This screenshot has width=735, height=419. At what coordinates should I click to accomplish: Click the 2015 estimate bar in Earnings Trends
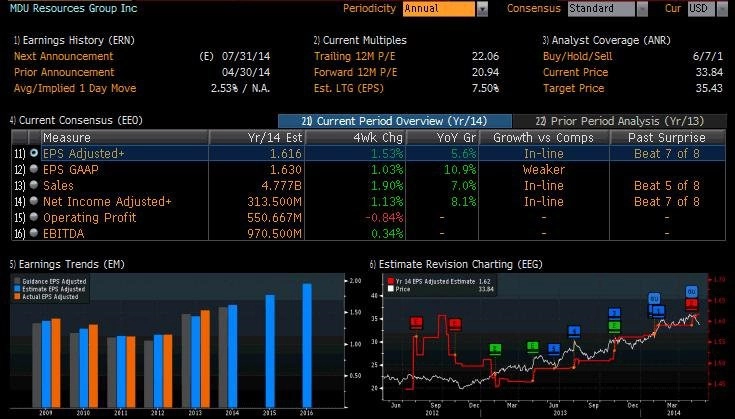[270, 351]
